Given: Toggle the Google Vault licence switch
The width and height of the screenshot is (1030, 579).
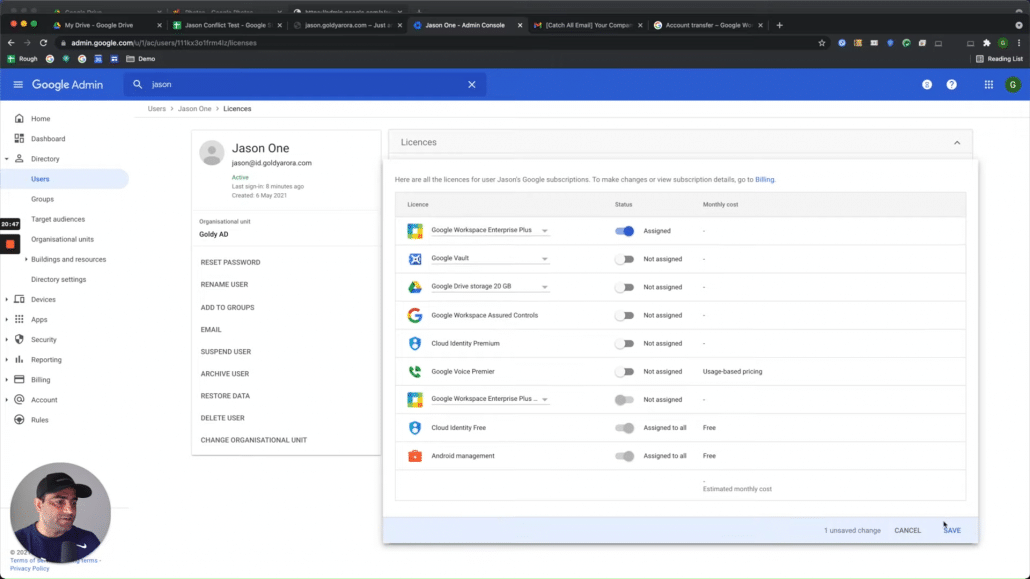Looking at the screenshot, I should [x=624, y=259].
